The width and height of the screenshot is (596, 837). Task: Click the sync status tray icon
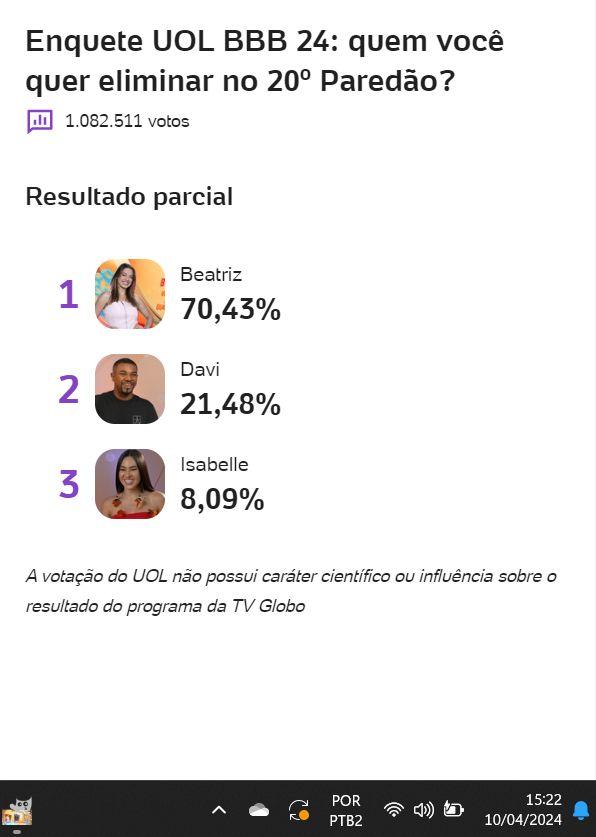[x=299, y=810]
